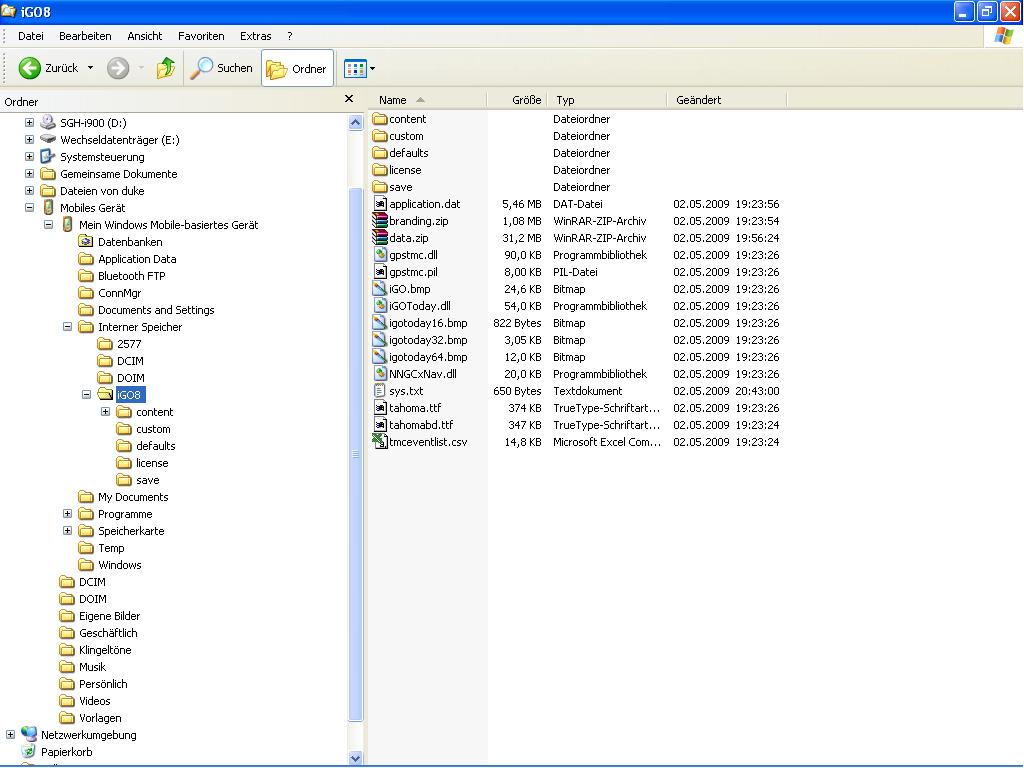Expand the Programme tree node
This screenshot has width=1024, height=768.
pos(67,513)
